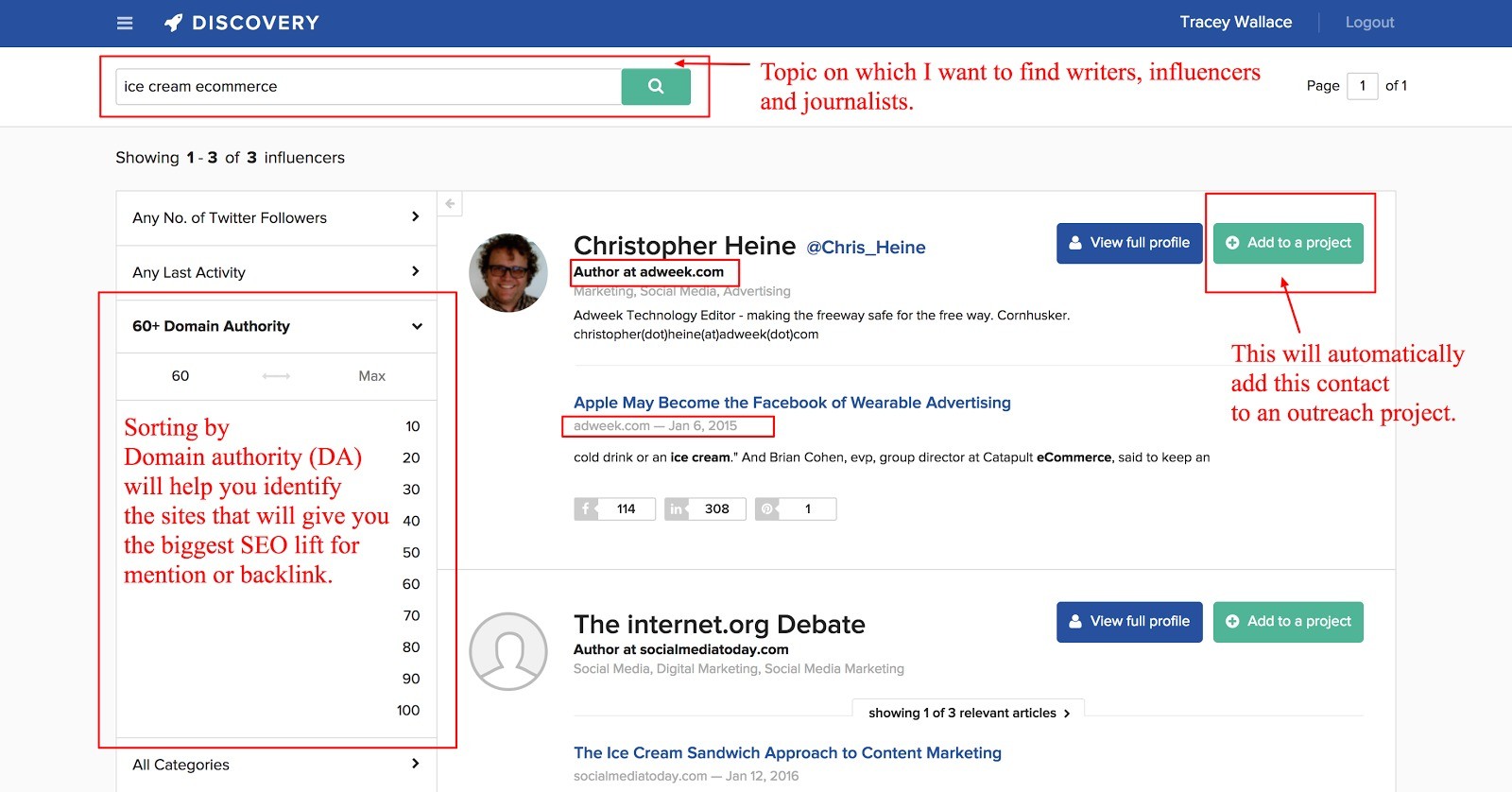Screen dimensions: 1512x792
Task: Open Apple May Become the Facebook article
Action: pos(792,403)
